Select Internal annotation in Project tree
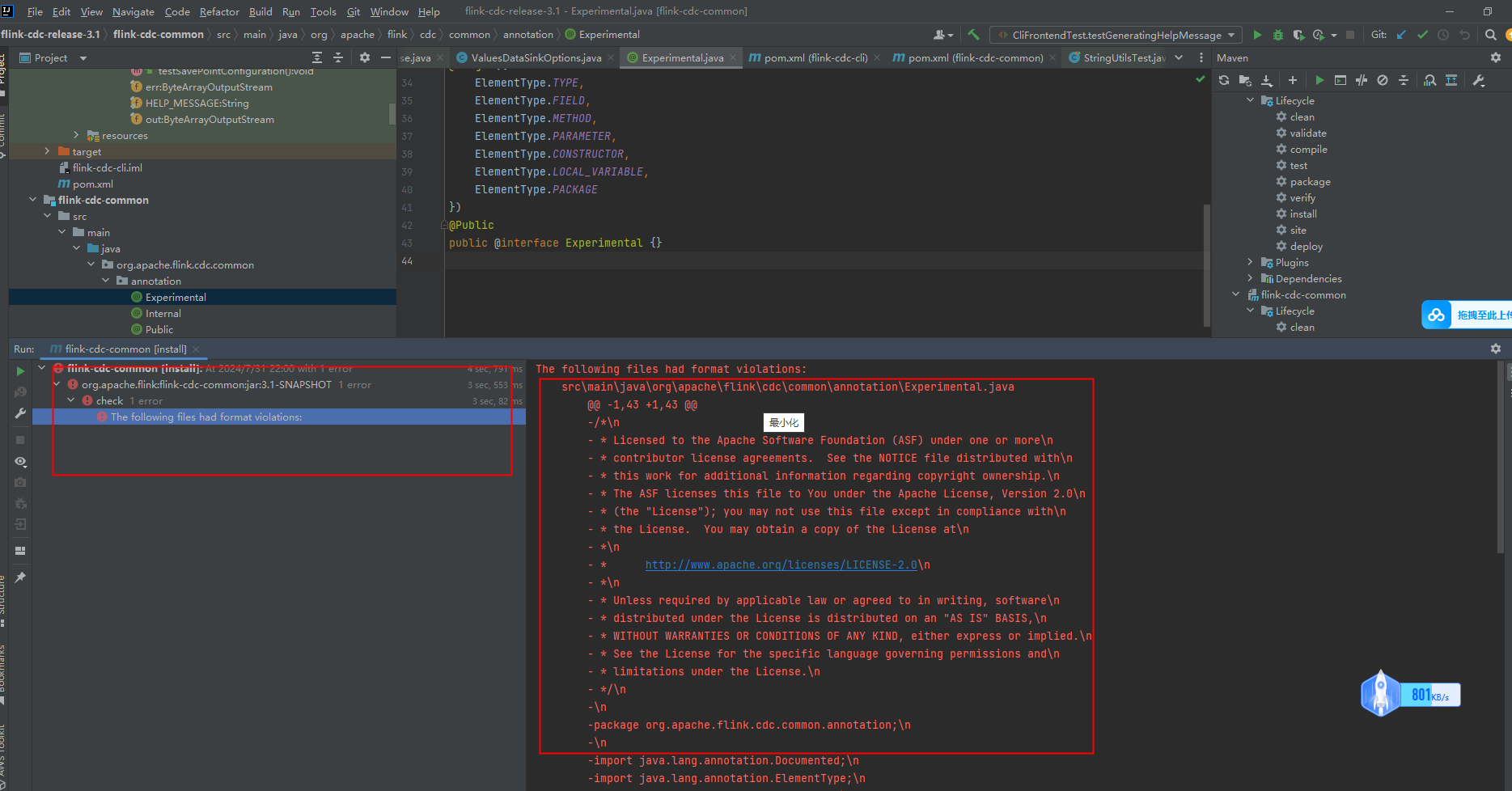The image size is (1512, 791). 163,313
